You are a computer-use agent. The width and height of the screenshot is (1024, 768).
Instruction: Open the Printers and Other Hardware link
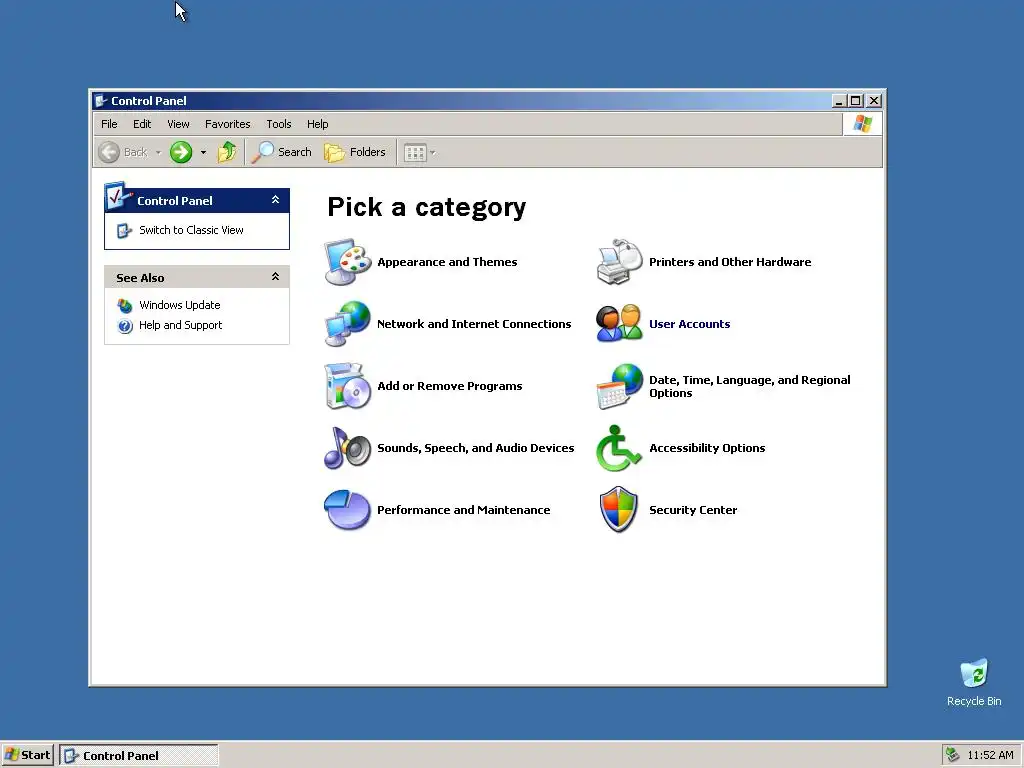[730, 262]
